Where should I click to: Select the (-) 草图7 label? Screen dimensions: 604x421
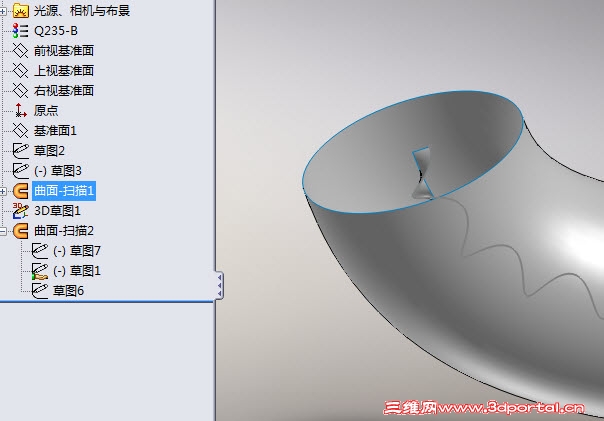point(77,251)
